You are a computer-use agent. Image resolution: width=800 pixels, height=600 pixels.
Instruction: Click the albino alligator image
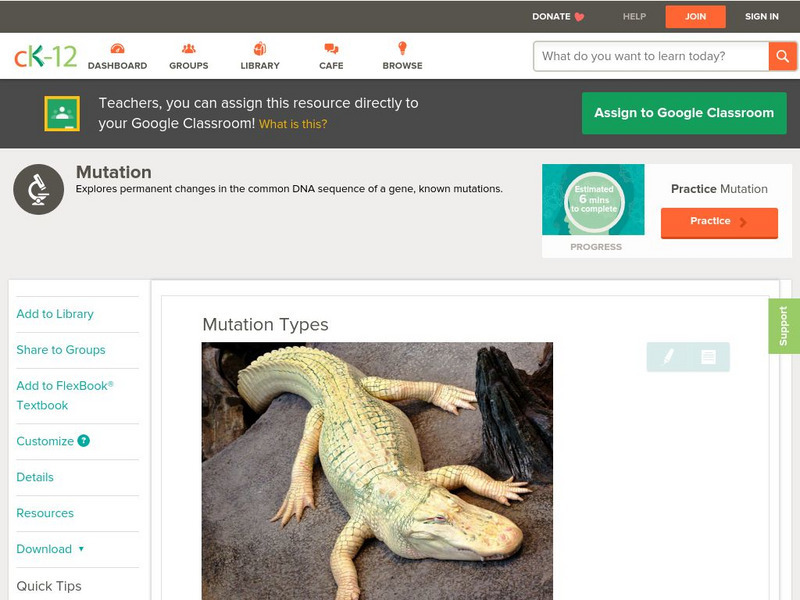[377, 471]
